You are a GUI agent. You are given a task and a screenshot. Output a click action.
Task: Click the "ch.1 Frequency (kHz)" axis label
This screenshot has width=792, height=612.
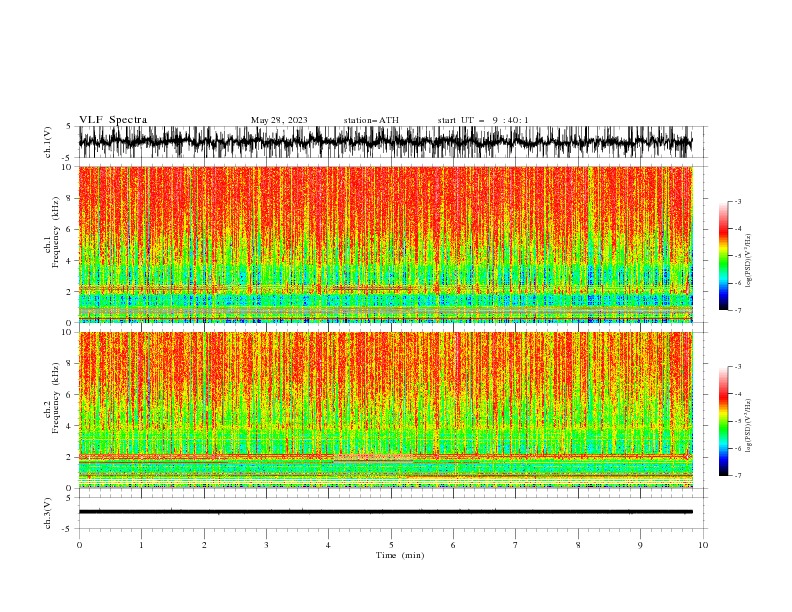(52, 233)
